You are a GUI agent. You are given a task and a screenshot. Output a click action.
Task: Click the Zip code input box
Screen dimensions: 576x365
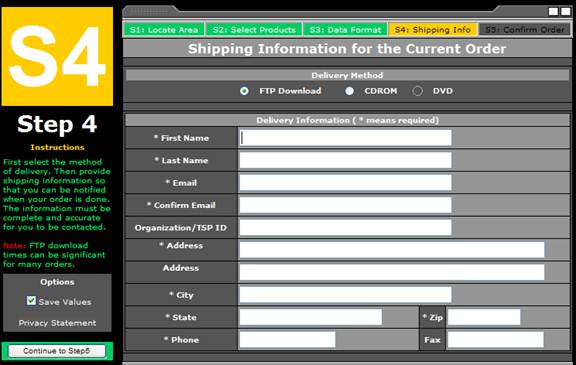484,317
